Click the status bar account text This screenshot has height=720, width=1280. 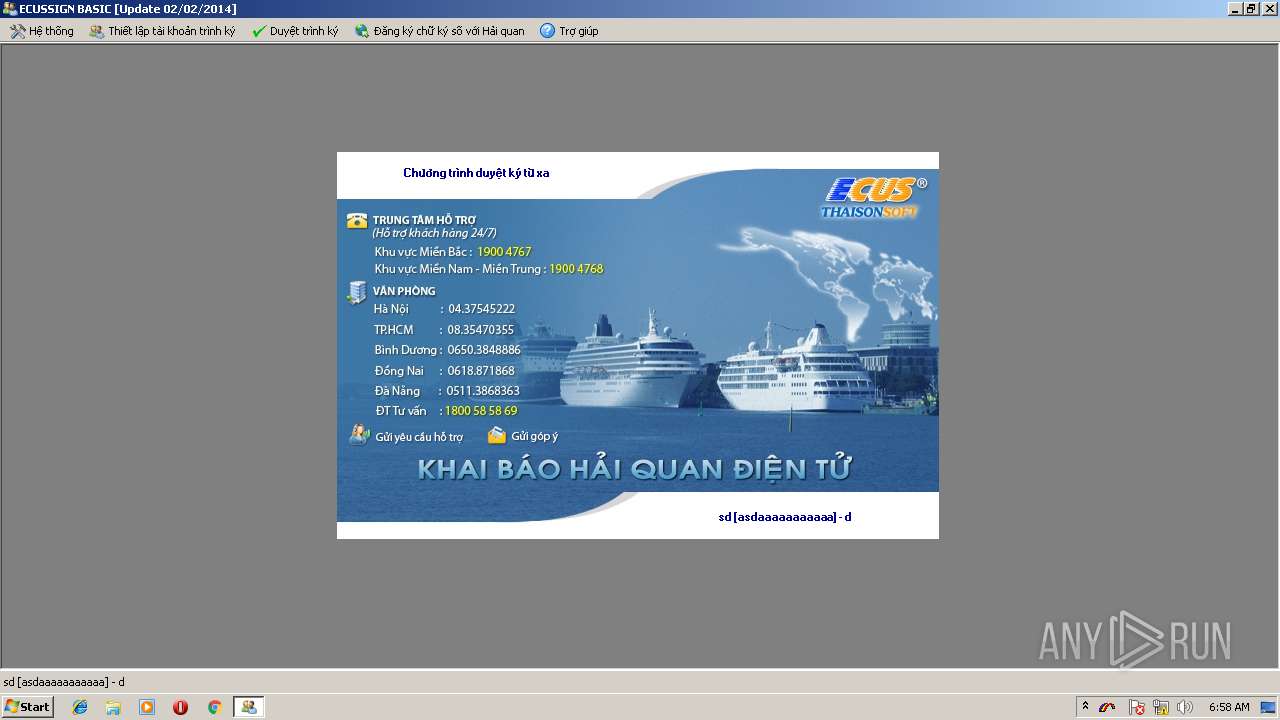[x=64, y=682]
